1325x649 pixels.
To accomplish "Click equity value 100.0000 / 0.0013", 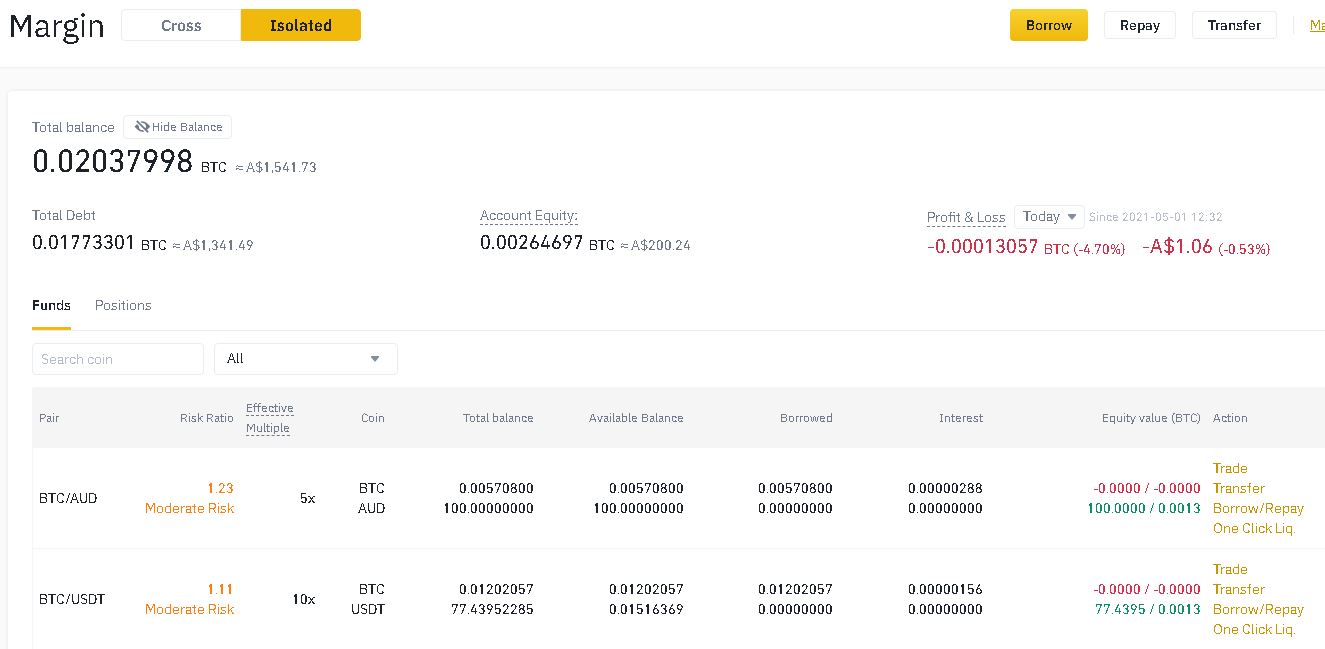I will pyautogui.click(x=1144, y=508).
